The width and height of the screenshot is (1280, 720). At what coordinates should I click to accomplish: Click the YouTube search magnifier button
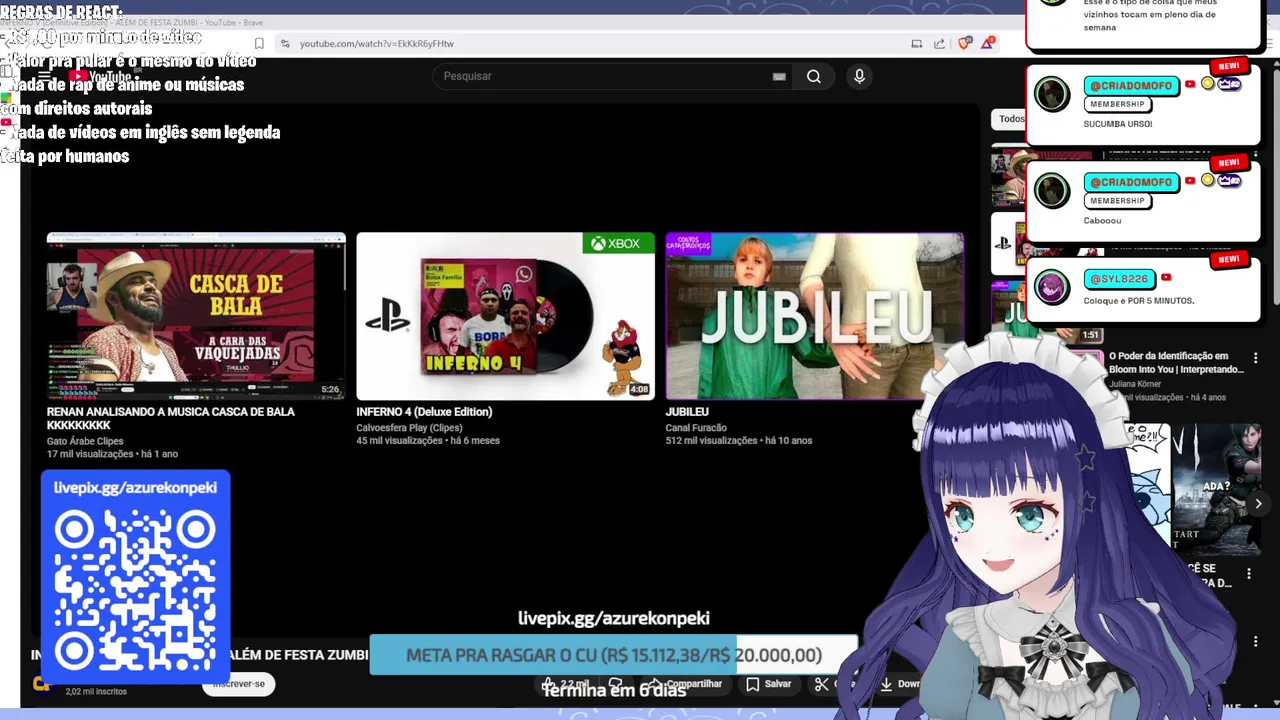coord(814,76)
